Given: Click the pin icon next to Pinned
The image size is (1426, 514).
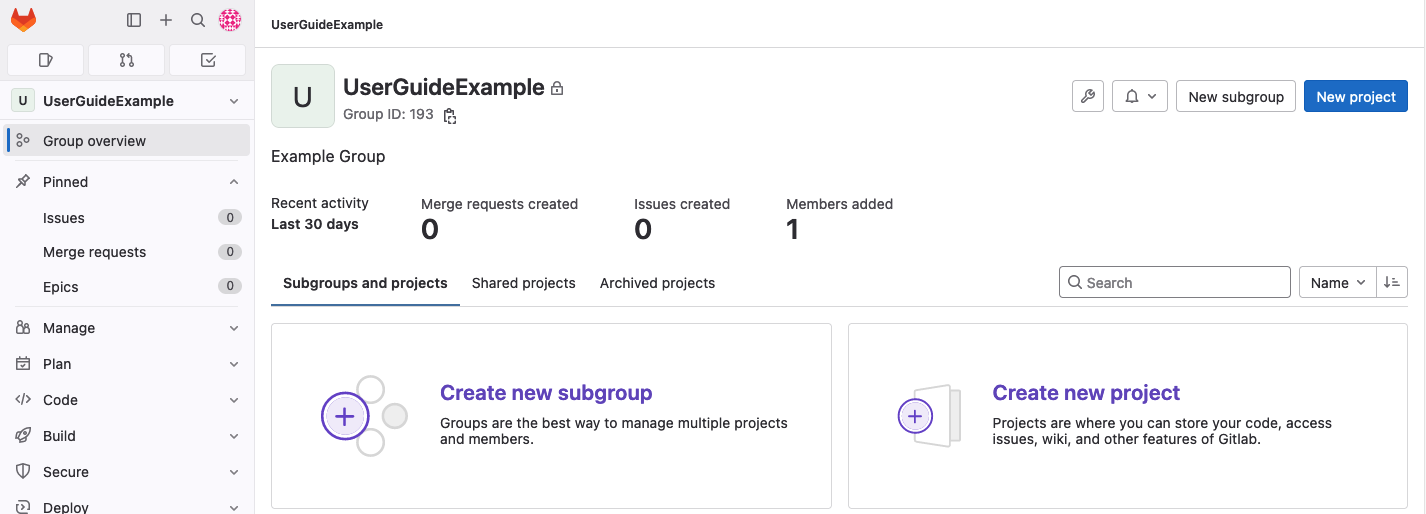Looking at the screenshot, I should click(x=22, y=182).
